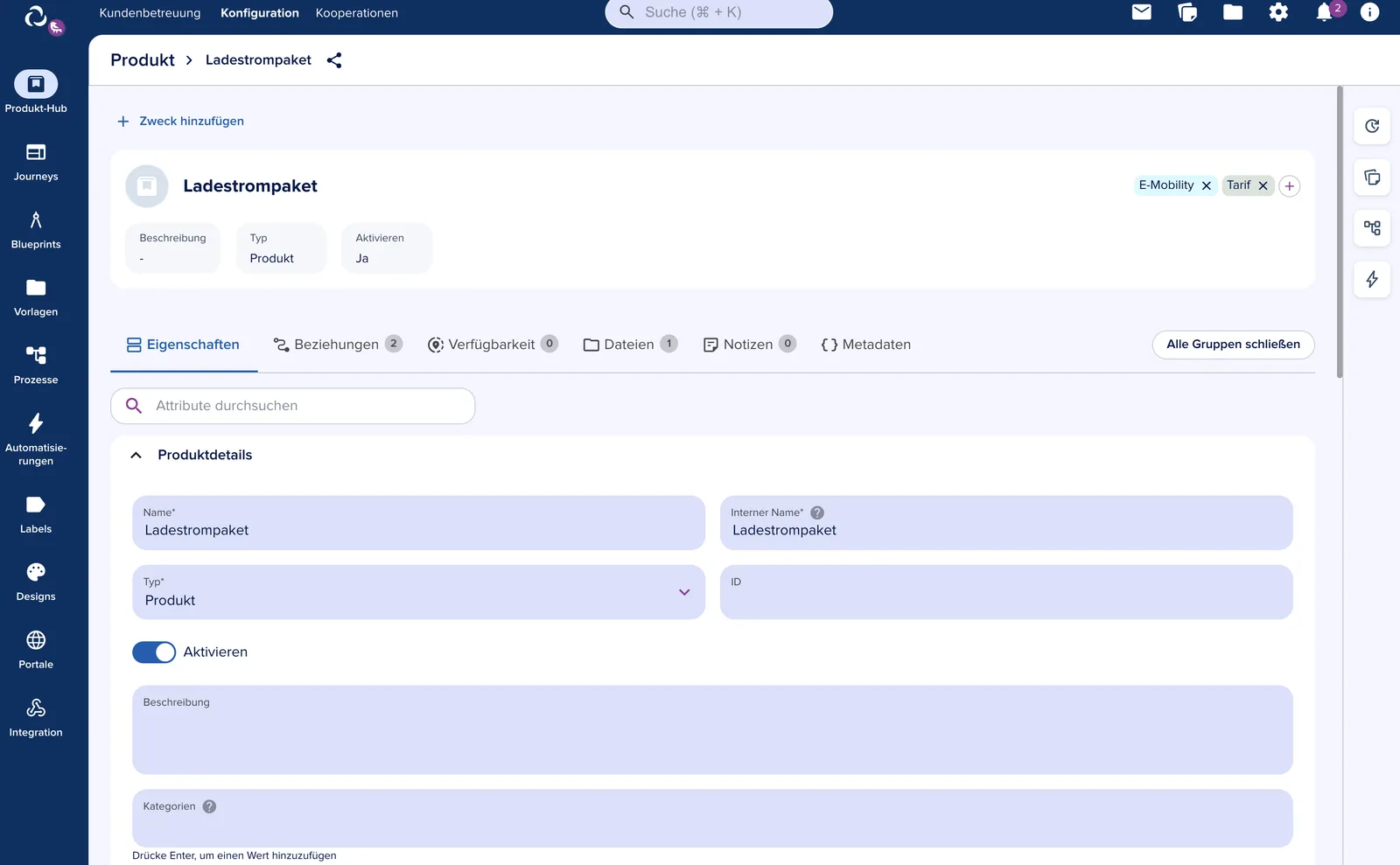Switch to the Beziehungen tab
The height and width of the screenshot is (865, 1400).
click(338, 345)
